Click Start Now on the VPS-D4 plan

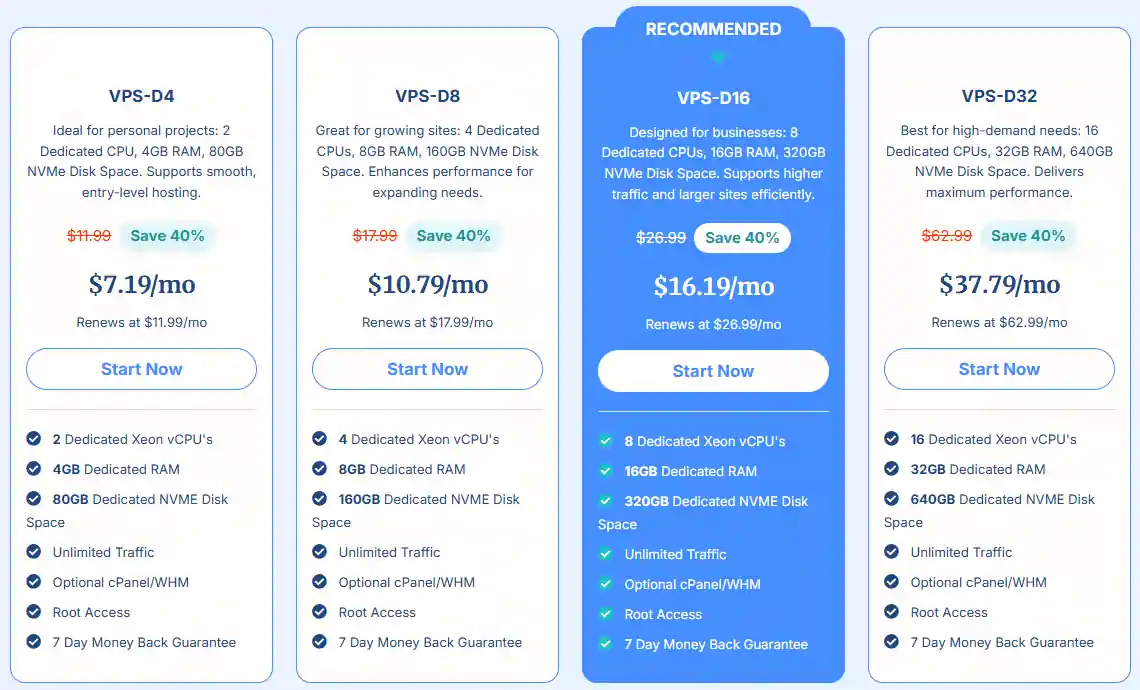coord(141,368)
